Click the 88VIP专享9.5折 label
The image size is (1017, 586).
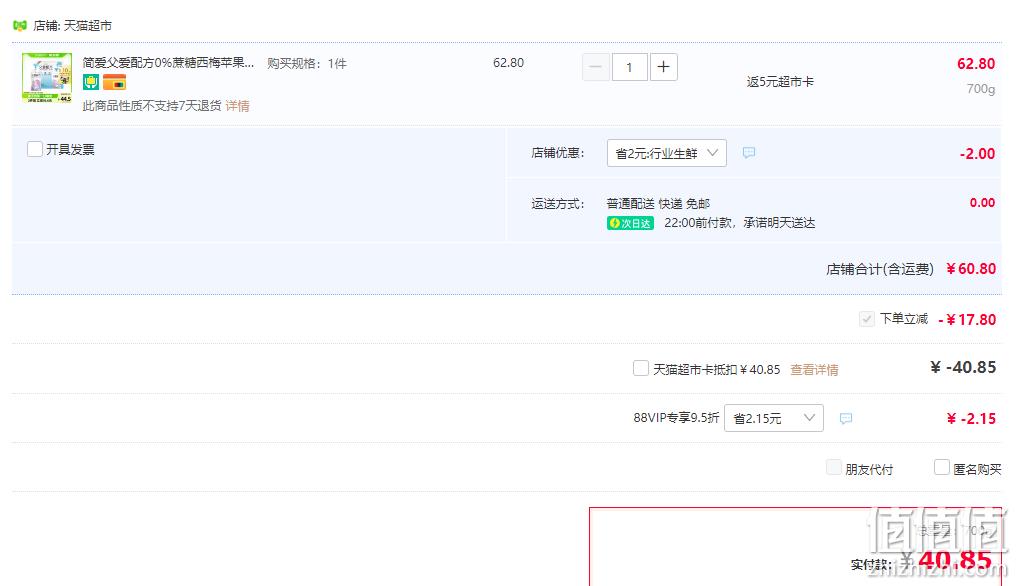676,418
